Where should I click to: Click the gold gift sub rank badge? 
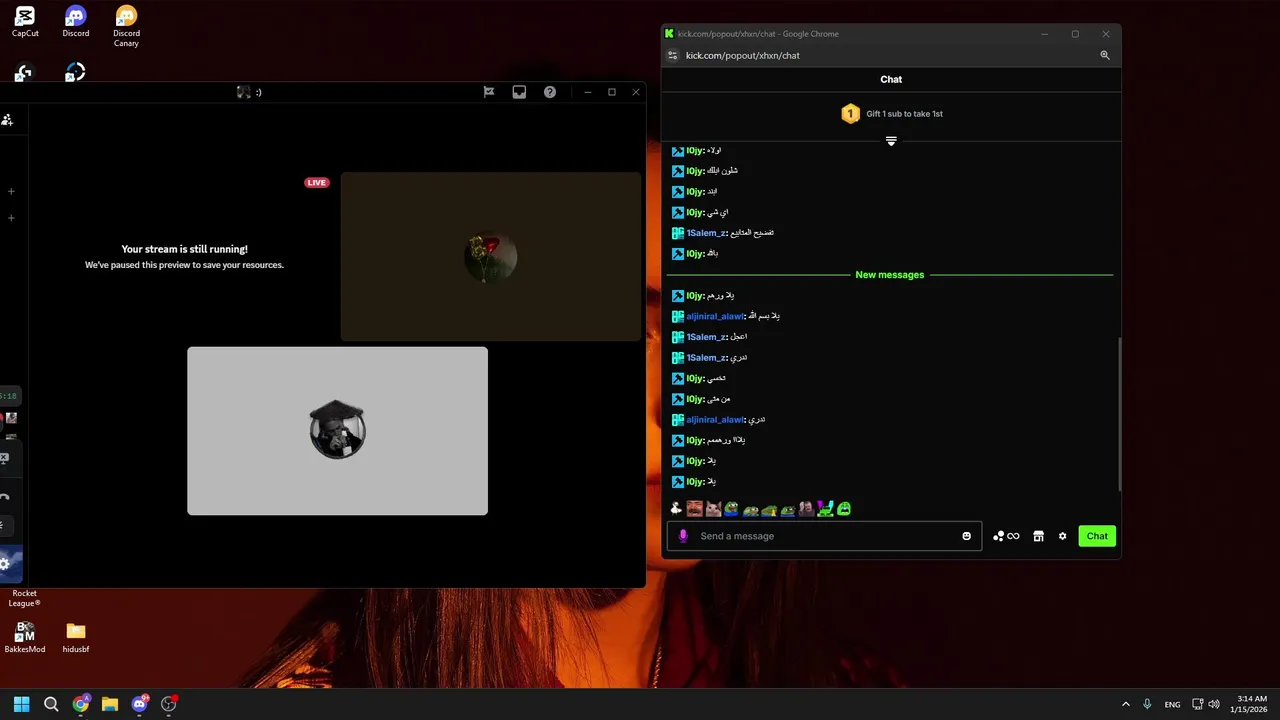pos(850,114)
